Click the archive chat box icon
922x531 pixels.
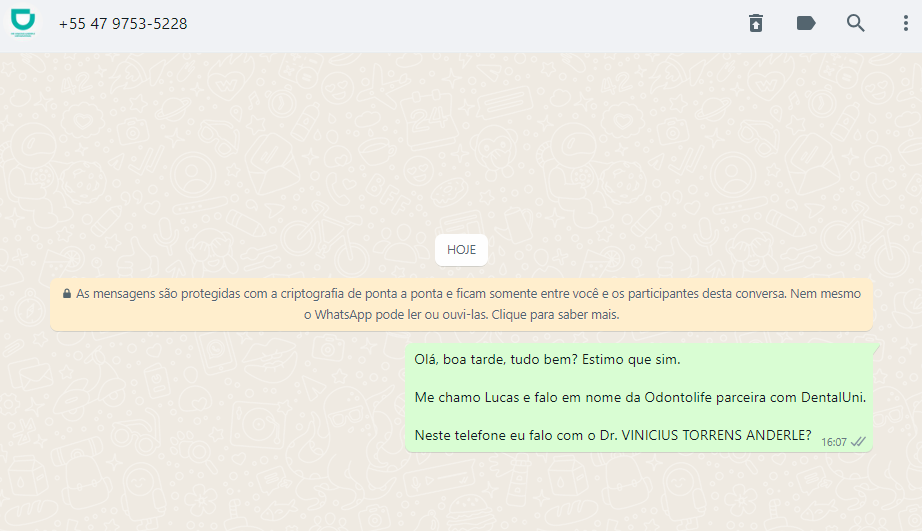pos(756,23)
